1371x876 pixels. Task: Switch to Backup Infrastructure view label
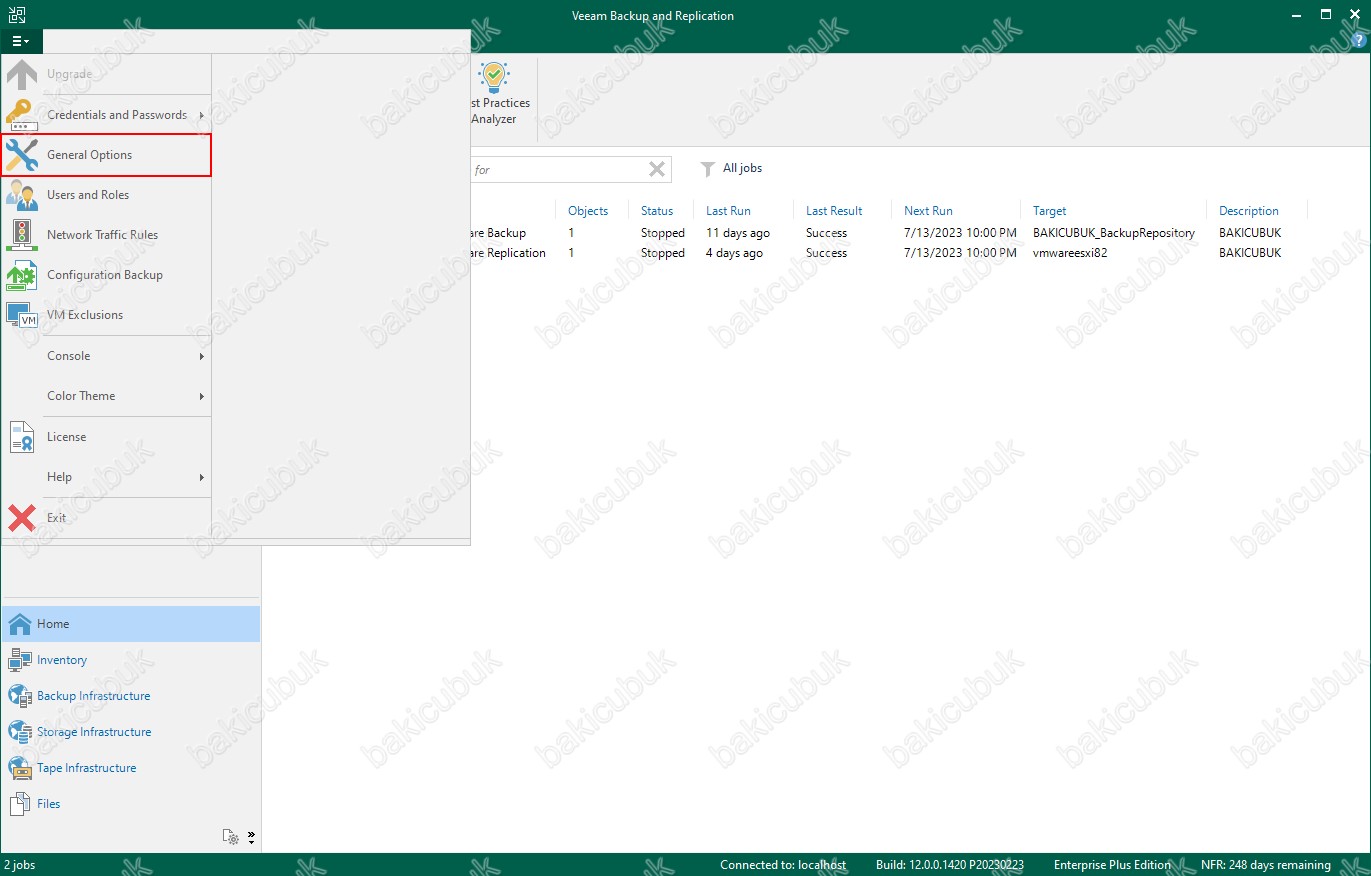coord(94,696)
